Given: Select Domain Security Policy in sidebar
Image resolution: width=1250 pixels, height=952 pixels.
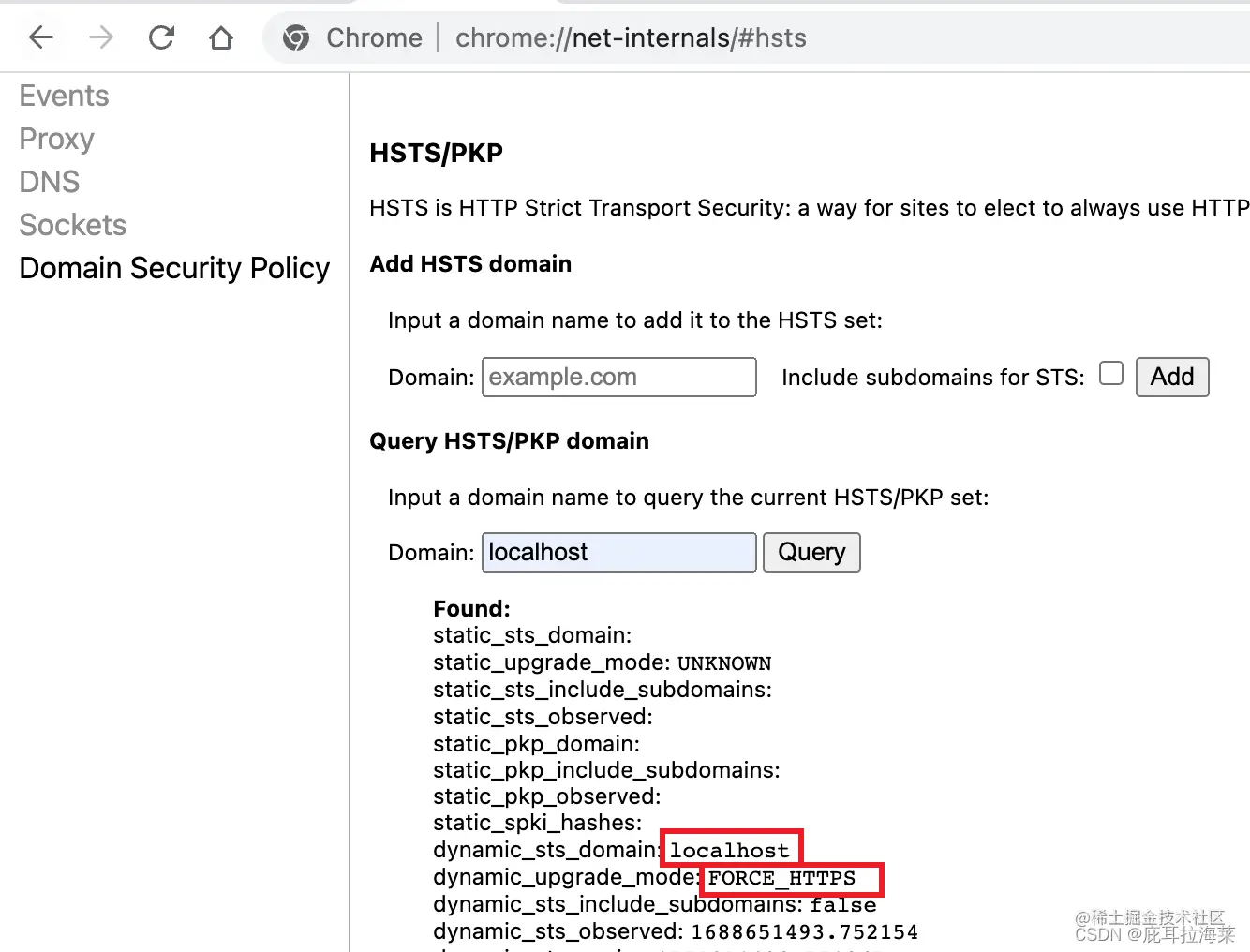Looking at the screenshot, I should pos(173,268).
